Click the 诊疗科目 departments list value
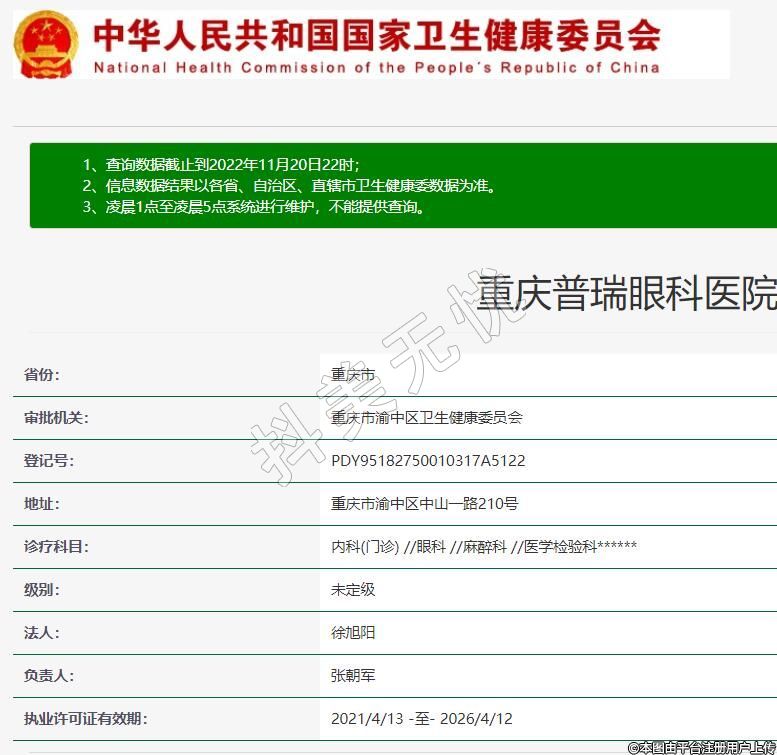The image size is (777, 755). (x=483, y=547)
